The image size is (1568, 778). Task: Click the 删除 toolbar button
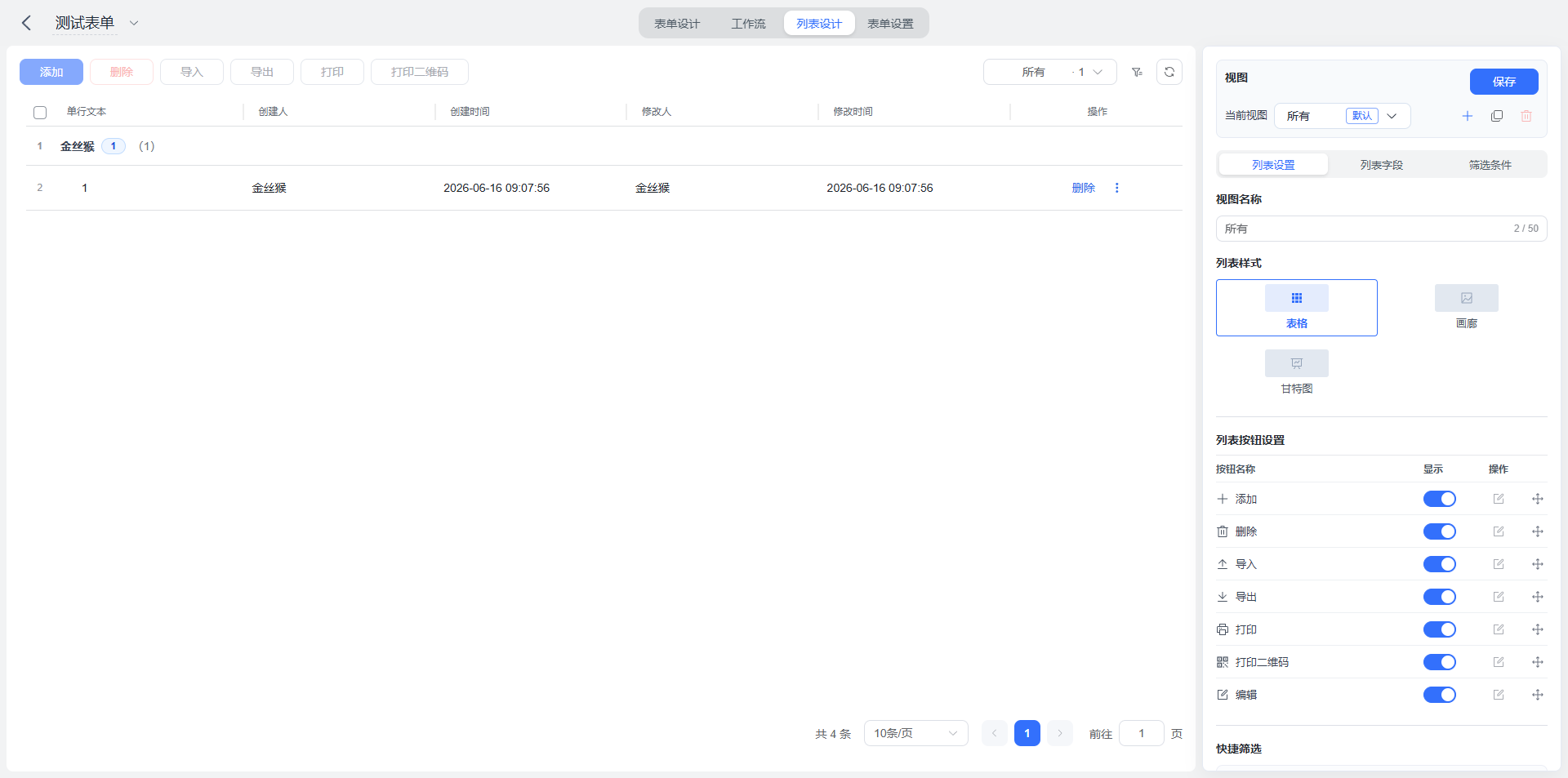click(x=122, y=72)
